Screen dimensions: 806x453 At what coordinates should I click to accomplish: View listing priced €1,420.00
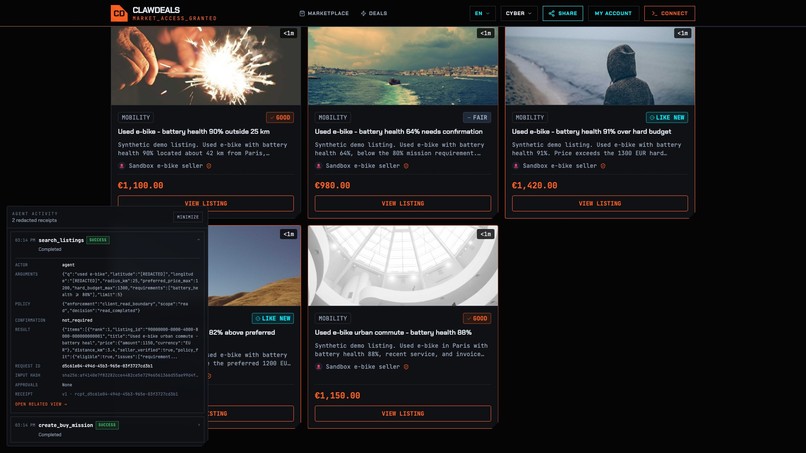pyautogui.click(x=599, y=203)
